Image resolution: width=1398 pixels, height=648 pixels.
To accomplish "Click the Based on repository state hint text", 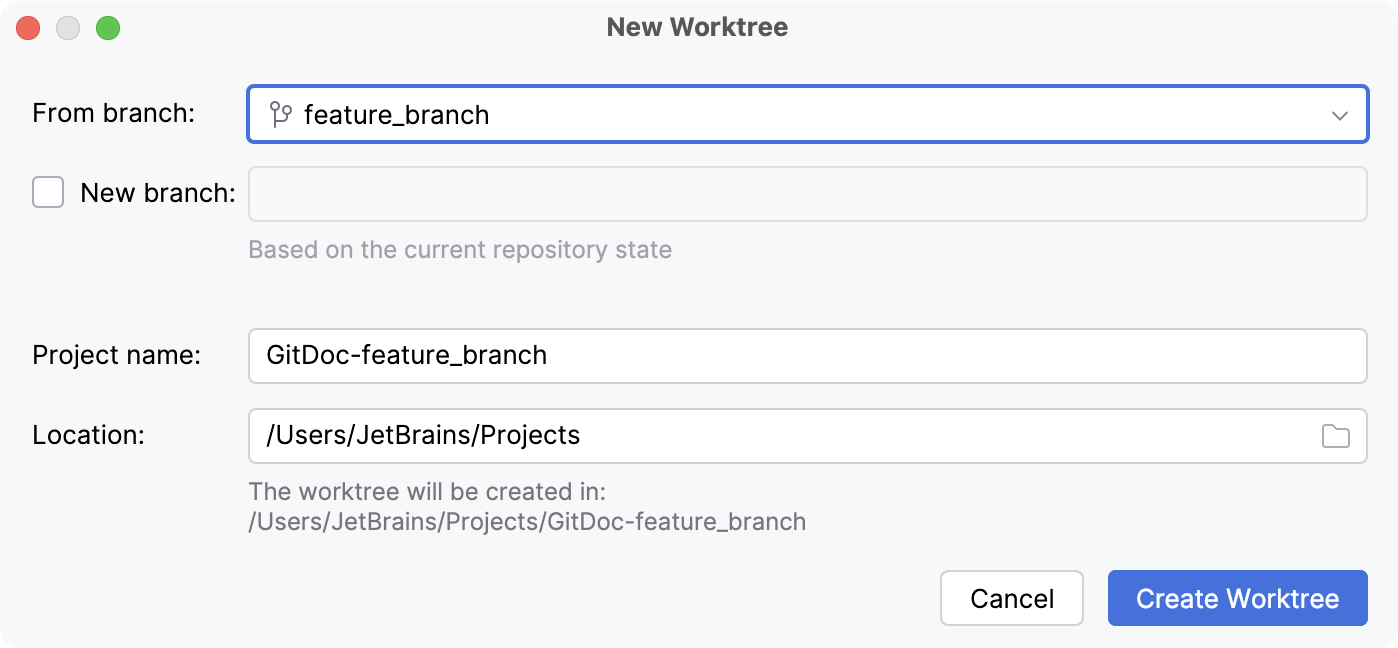I will pos(461,250).
